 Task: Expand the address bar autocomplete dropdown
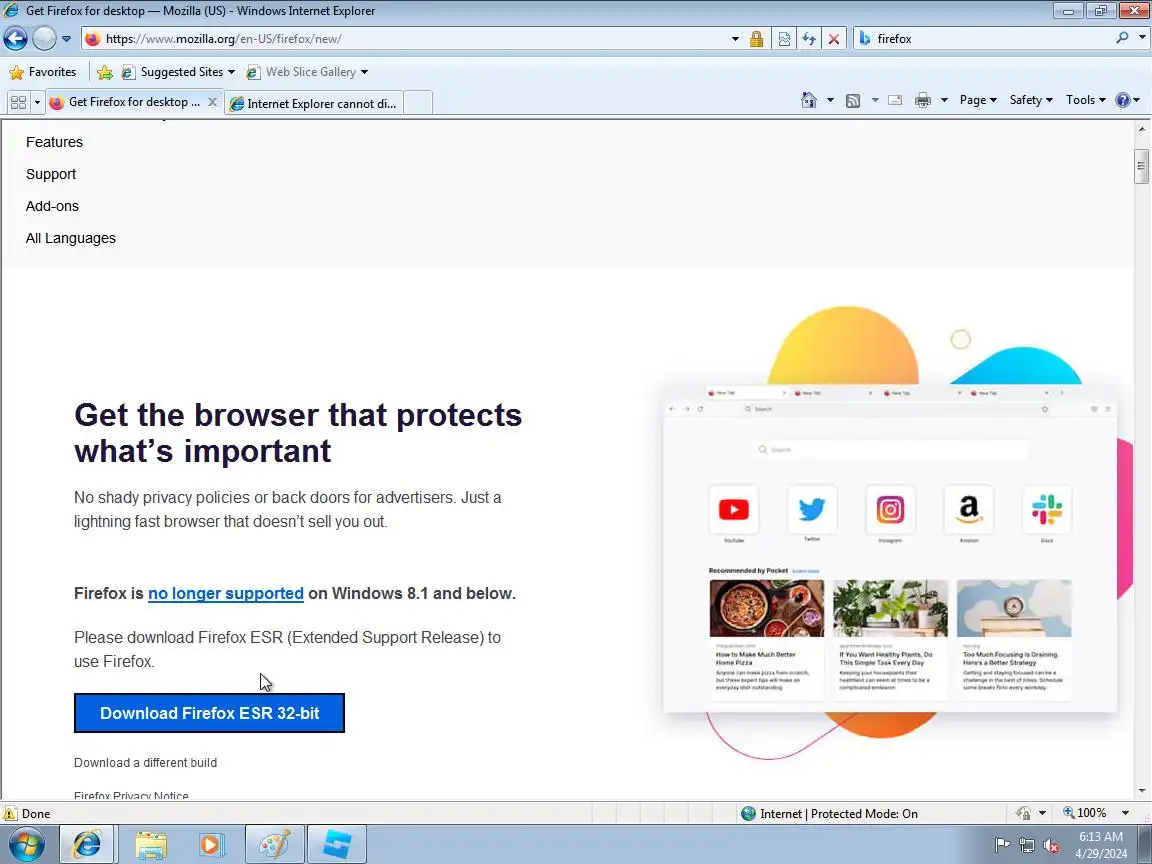[735, 39]
